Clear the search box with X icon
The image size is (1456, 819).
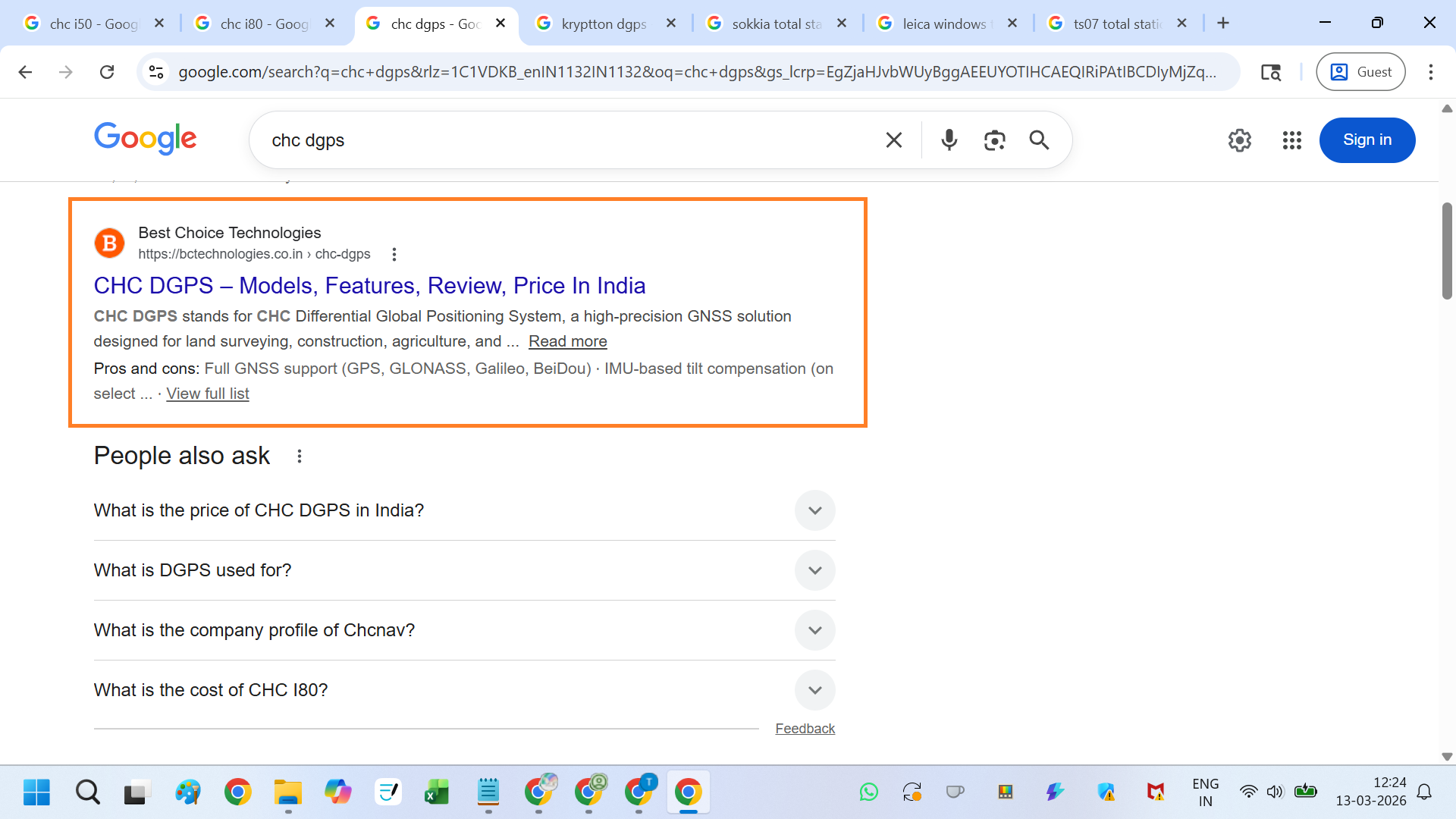(894, 140)
